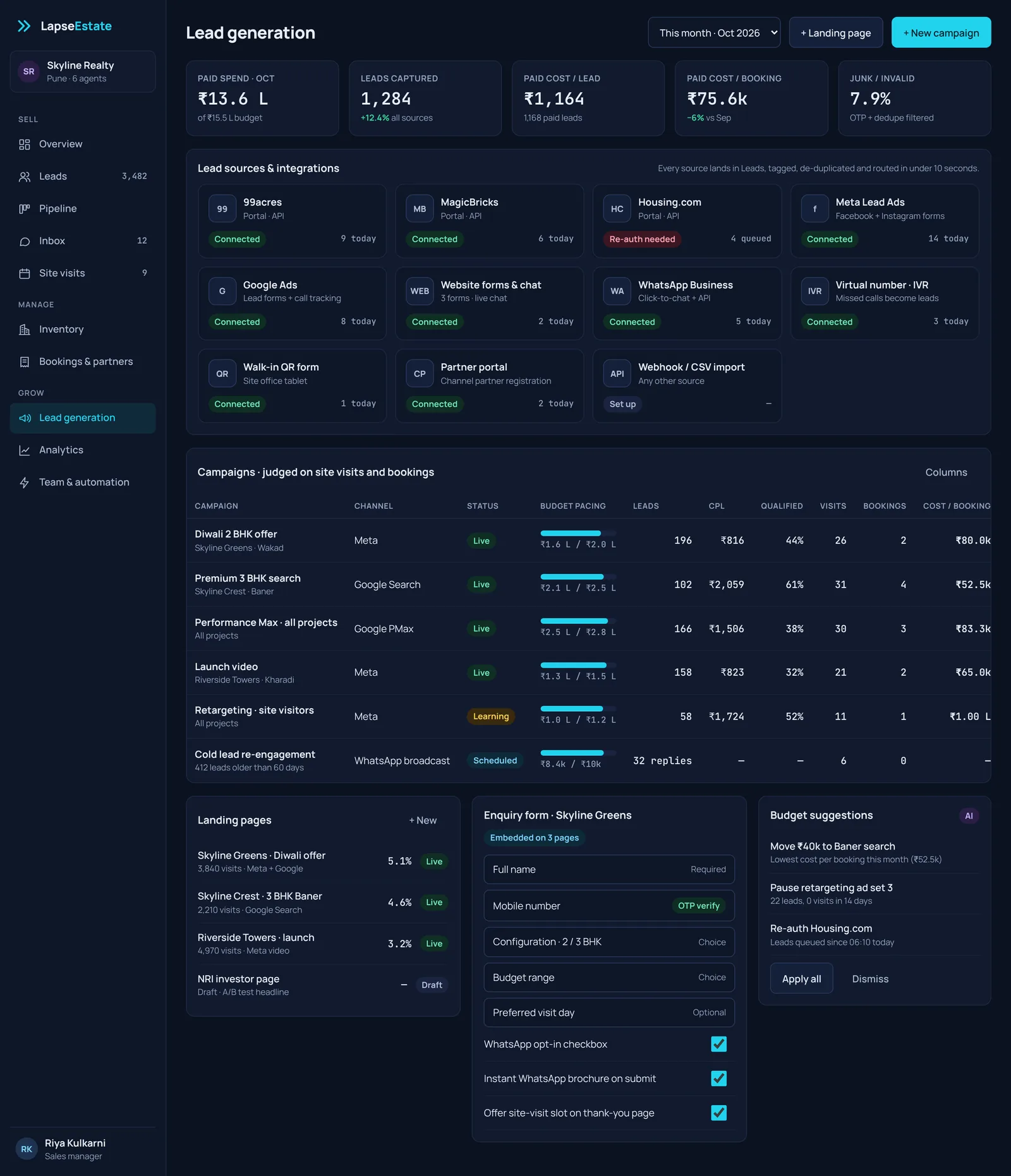The height and width of the screenshot is (1176, 1011).
Task: Uncheck the WhatsApp opt-in checkbox
Action: pos(718,1044)
